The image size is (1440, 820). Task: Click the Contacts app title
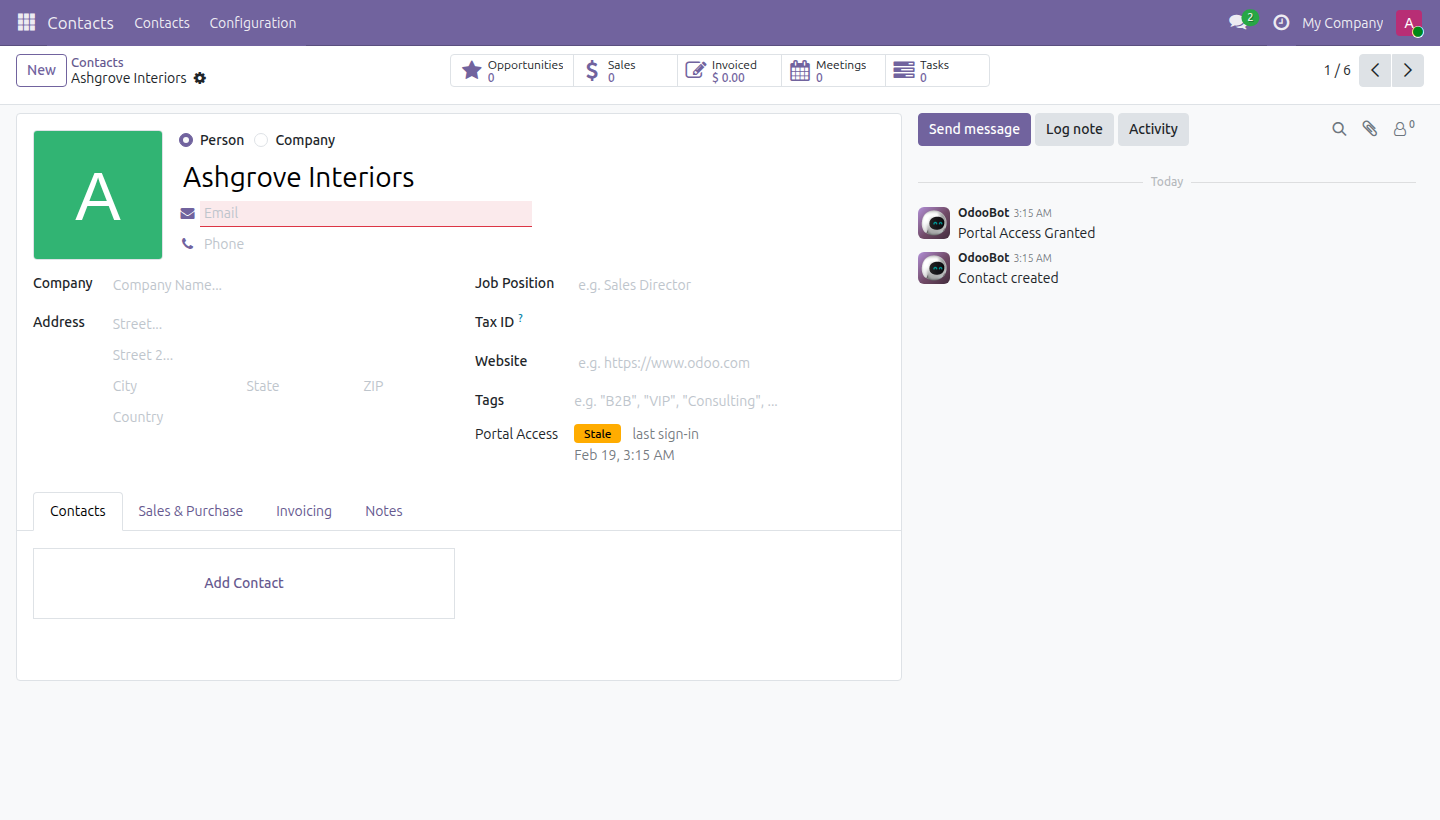pos(80,23)
